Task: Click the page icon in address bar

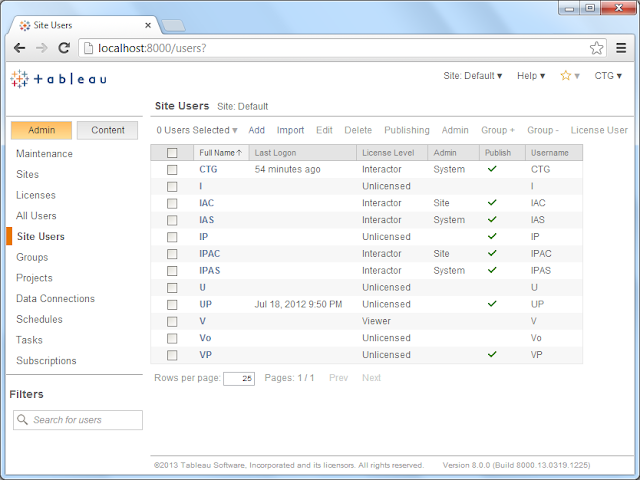Action: pos(88,48)
